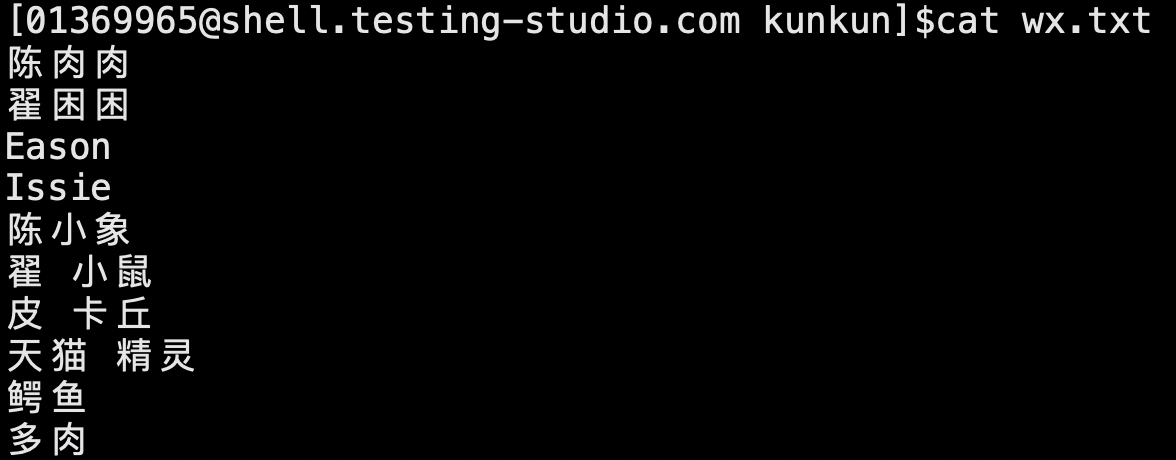The height and width of the screenshot is (460, 1176).
Task: Click the character 翟 in 翟 小鼠 line
Action: pyautogui.click(x=25, y=272)
